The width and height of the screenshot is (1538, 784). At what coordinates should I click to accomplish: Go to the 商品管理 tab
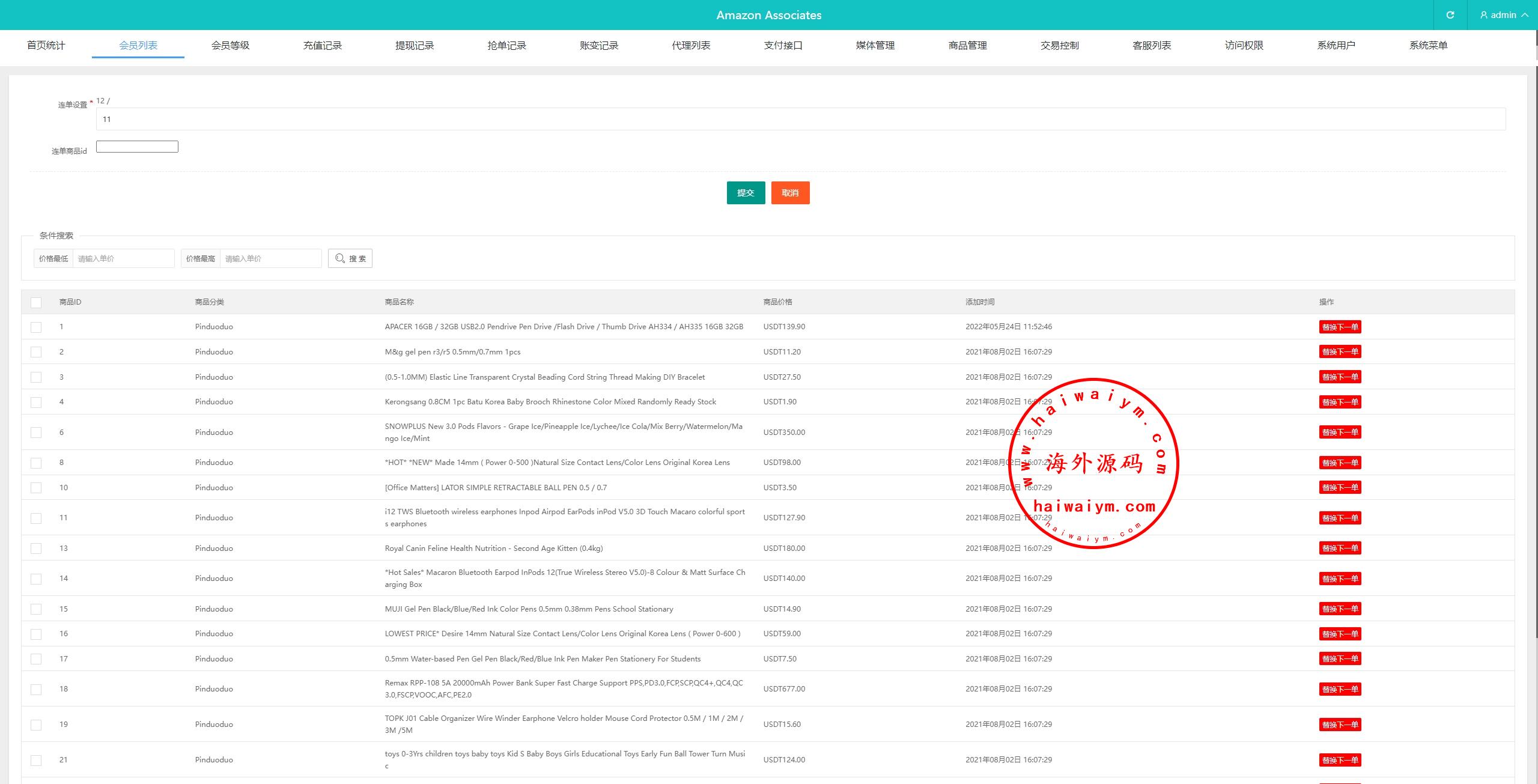967,45
